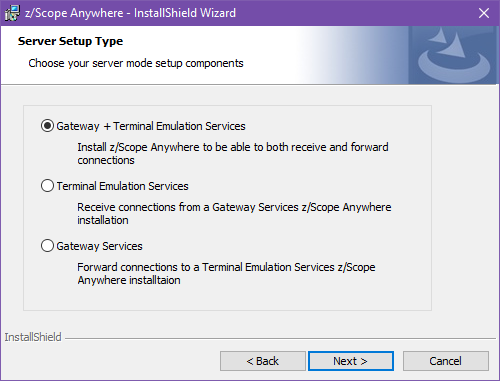This screenshot has height=381, width=500.
Task: Click the installer icon in the title bar
Action: (12, 13)
